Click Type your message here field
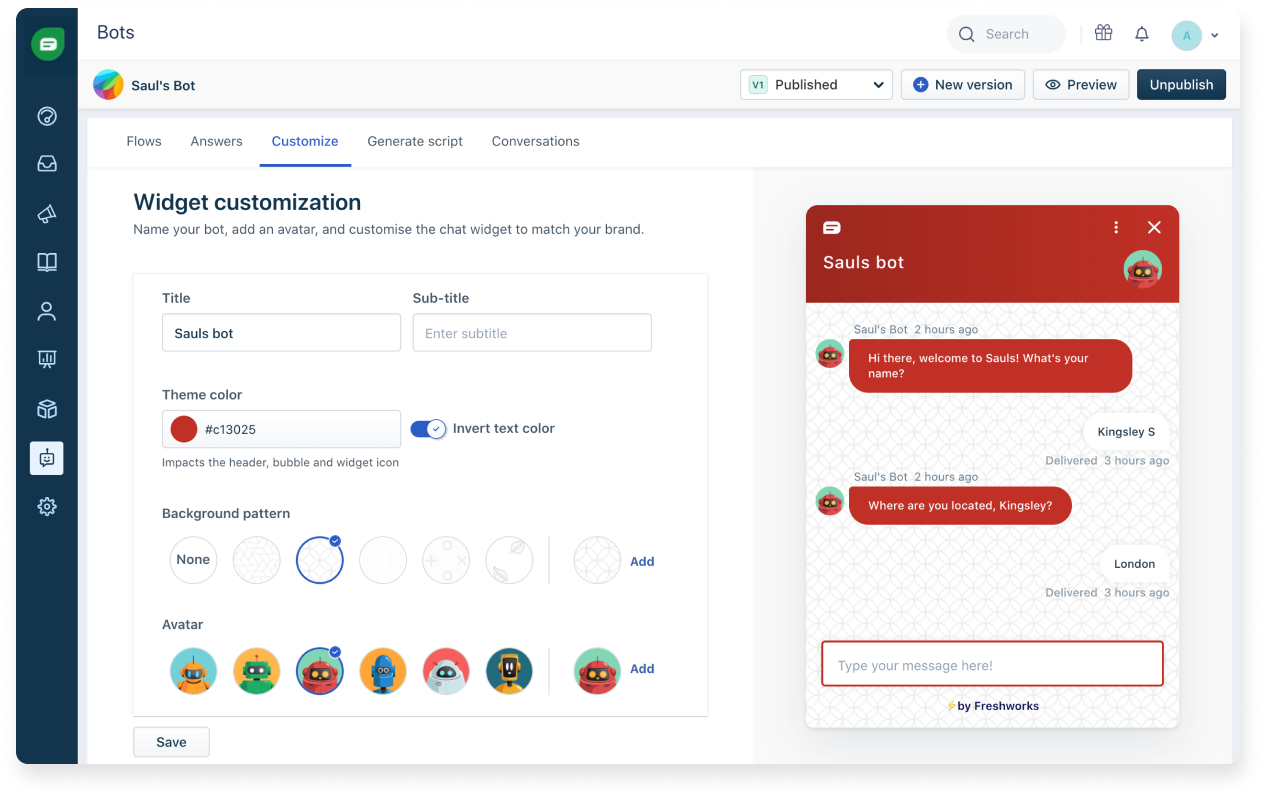 click(x=992, y=665)
